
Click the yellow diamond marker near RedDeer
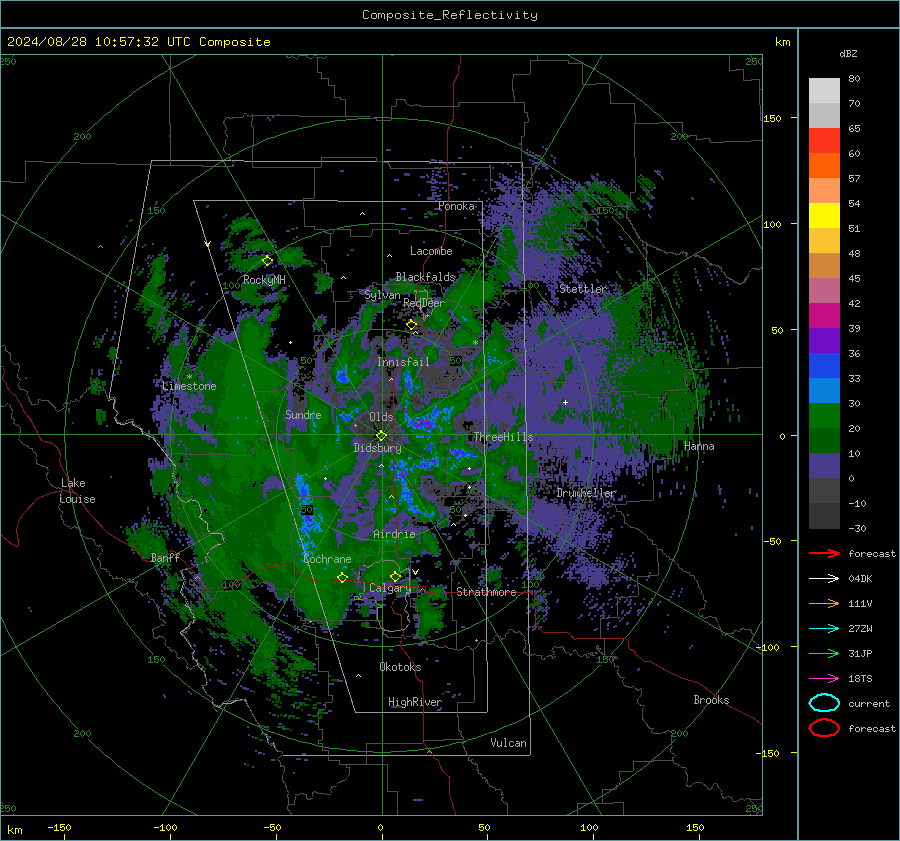point(412,325)
